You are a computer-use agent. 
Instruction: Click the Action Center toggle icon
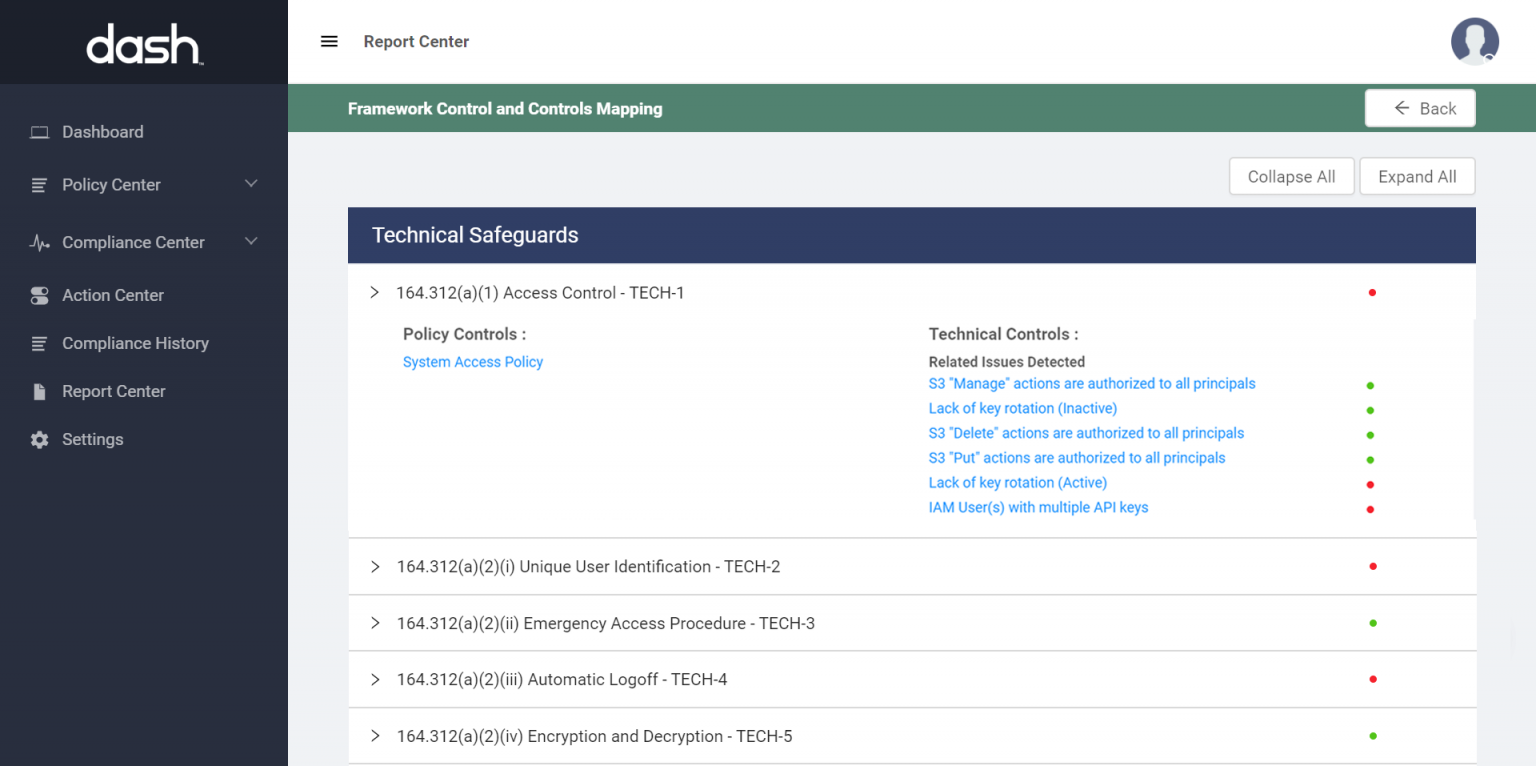[39, 295]
